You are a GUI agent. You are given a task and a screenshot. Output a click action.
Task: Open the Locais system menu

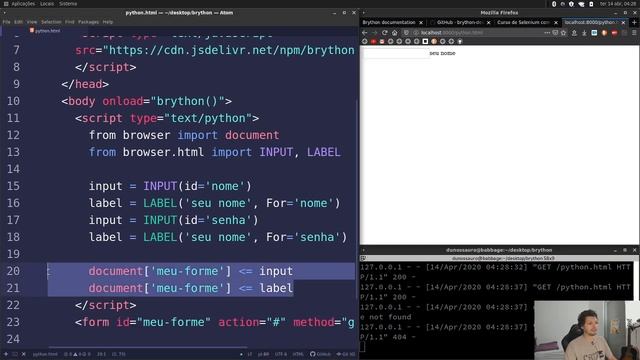[x=47, y=4]
